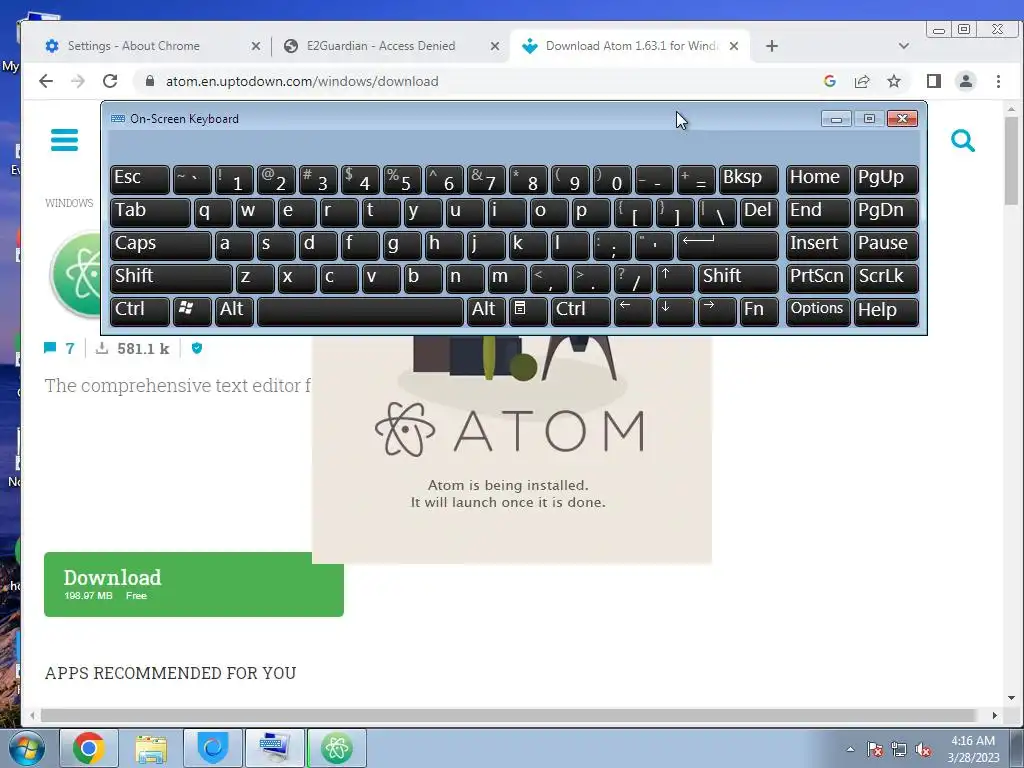
Task: Click the site lock icon
Action: (150, 81)
